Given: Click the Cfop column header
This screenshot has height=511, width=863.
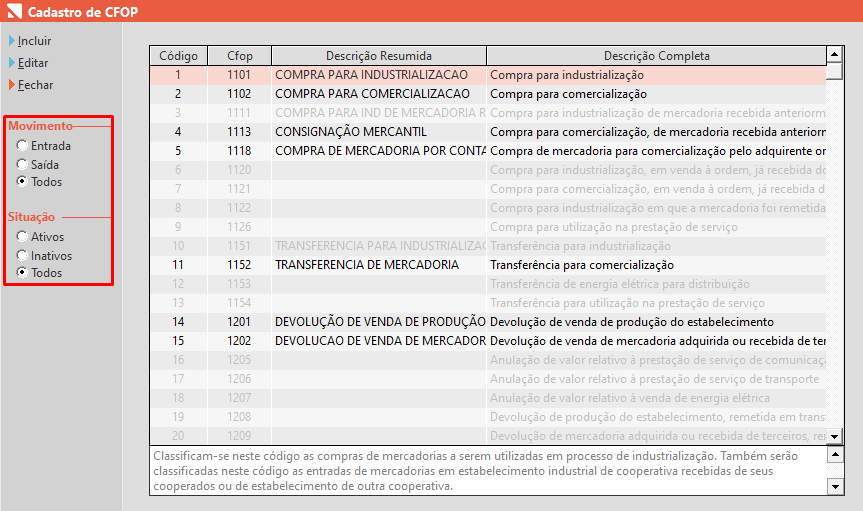Looking at the screenshot, I should [239, 56].
